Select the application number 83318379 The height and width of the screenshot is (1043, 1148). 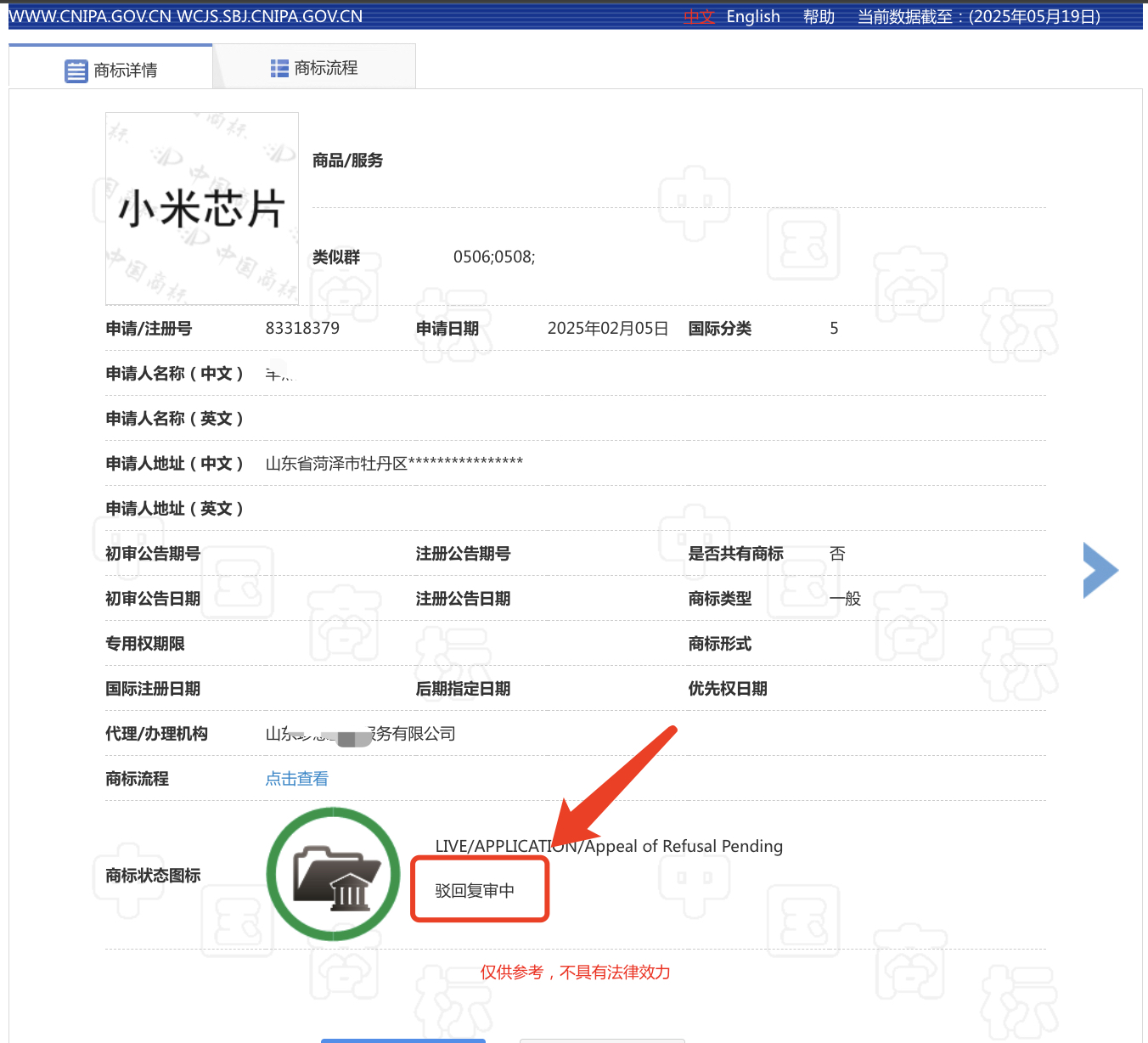click(302, 329)
